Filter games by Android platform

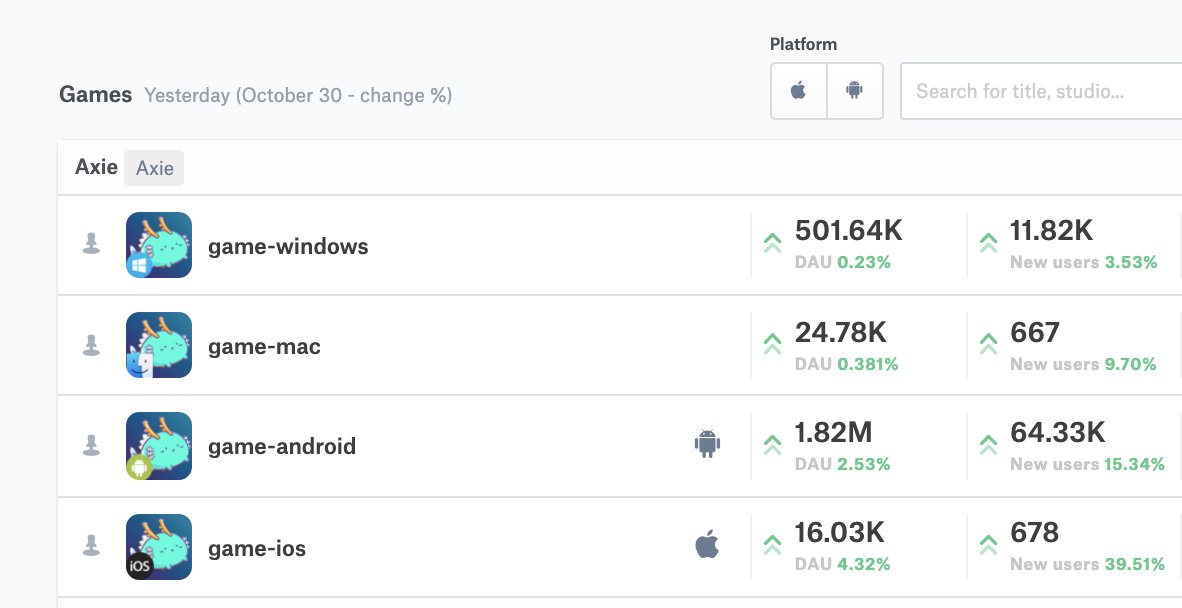tap(855, 91)
